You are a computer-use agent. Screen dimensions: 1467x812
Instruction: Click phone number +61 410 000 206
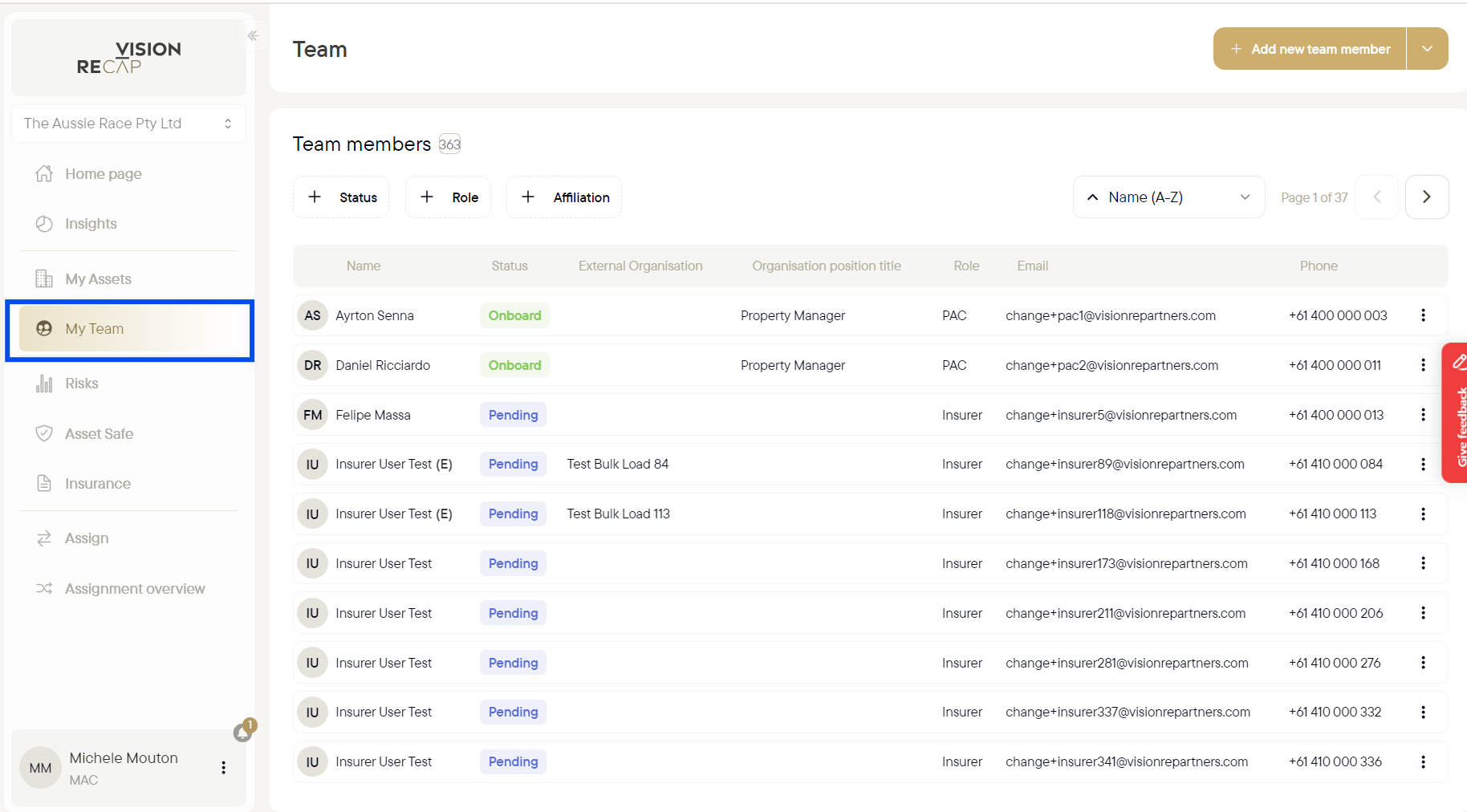(x=1335, y=613)
